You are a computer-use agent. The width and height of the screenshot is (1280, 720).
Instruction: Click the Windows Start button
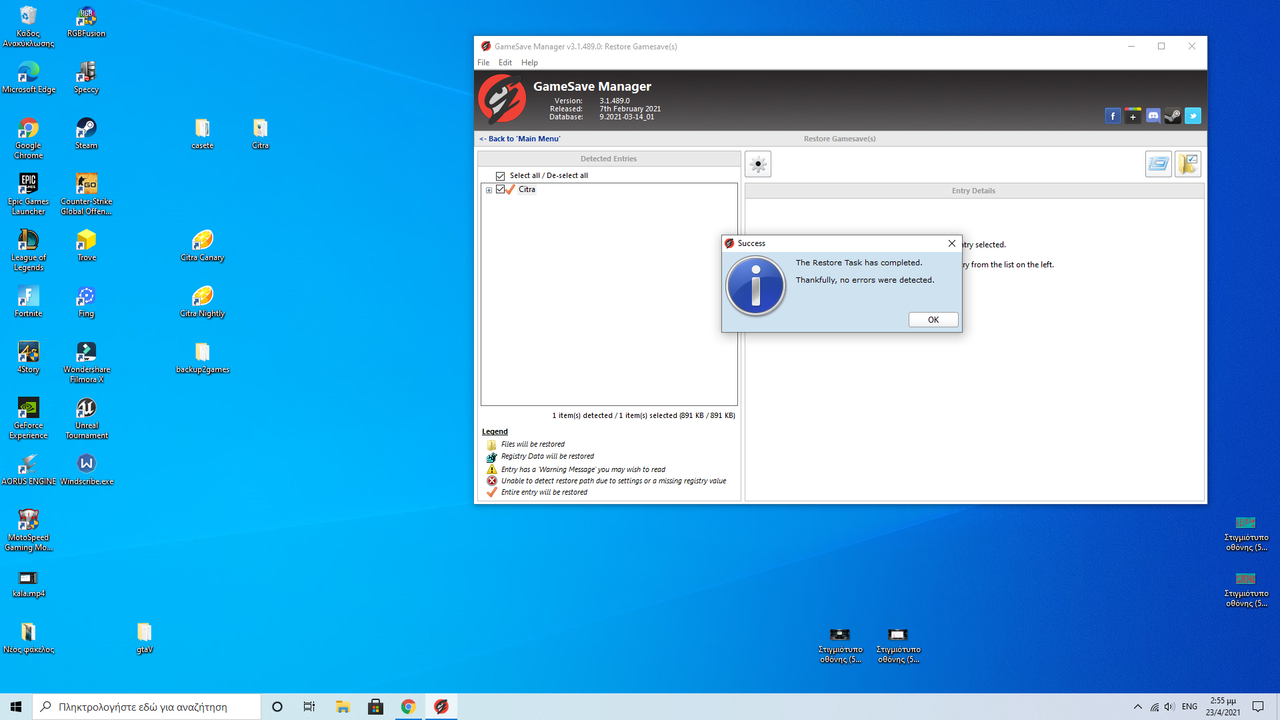16,706
